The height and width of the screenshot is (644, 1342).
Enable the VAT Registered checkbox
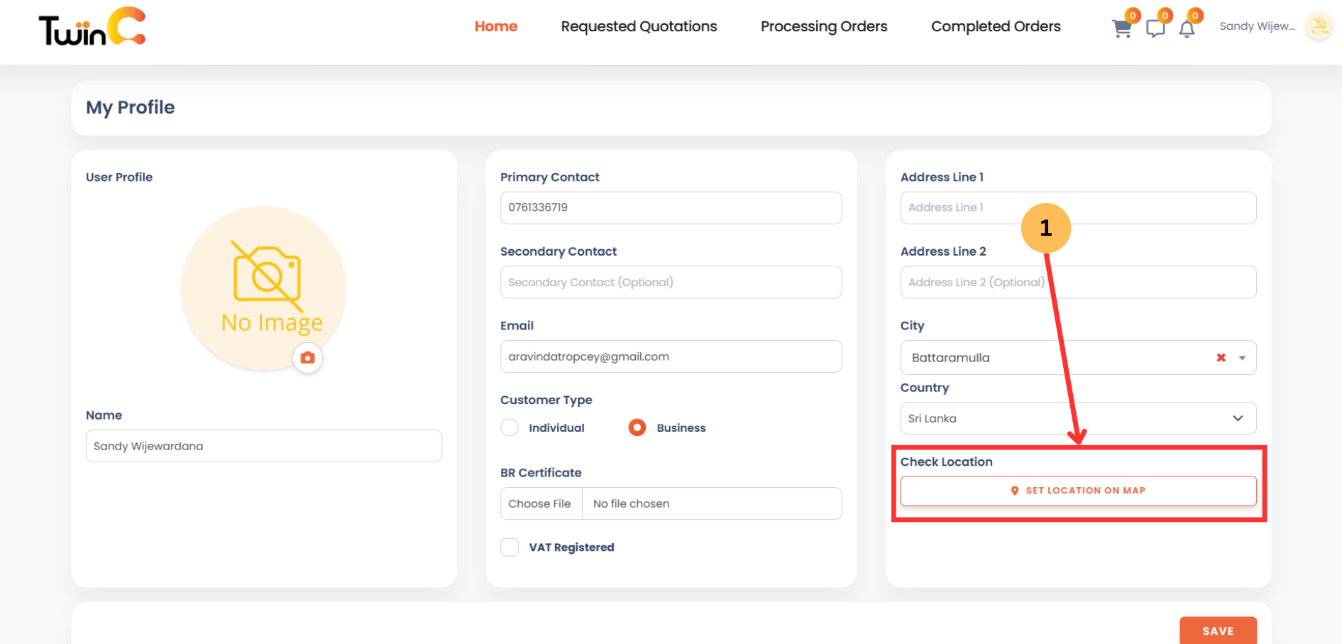coord(509,547)
